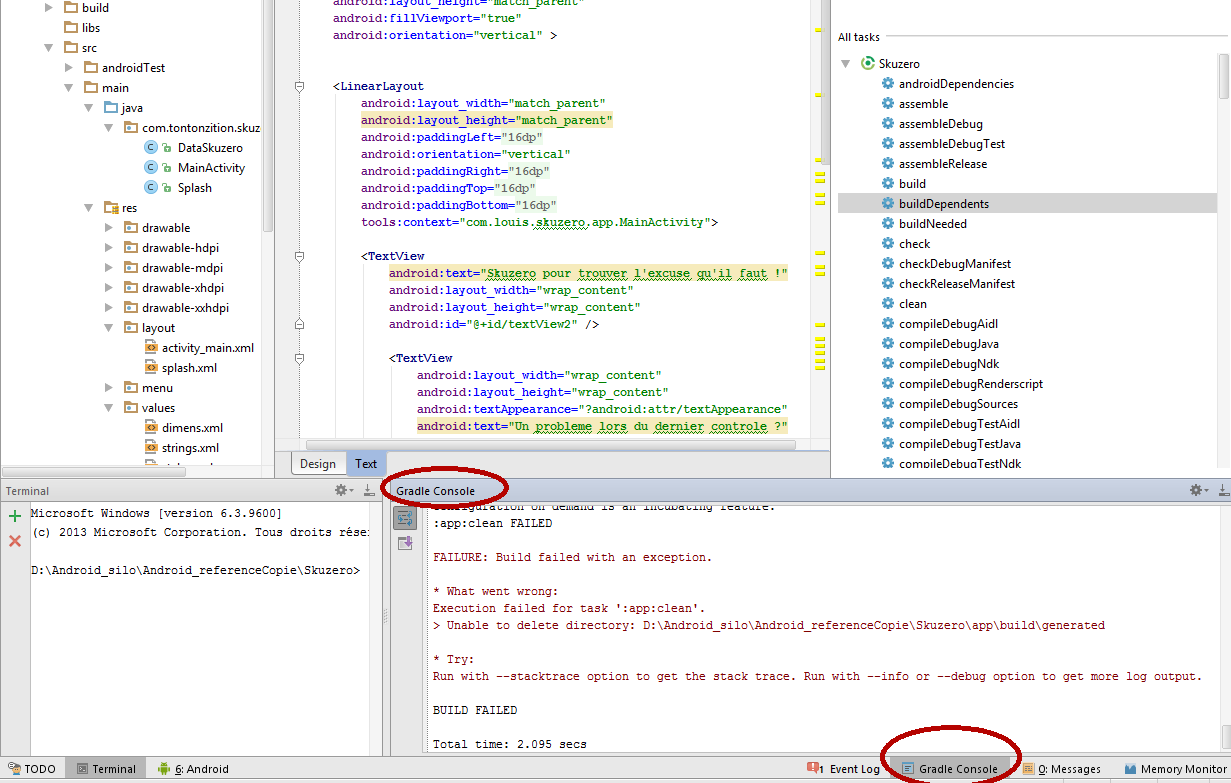Close the terminal session with the red X
The width and height of the screenshot is (1231, 783).
tap(15, 541)
